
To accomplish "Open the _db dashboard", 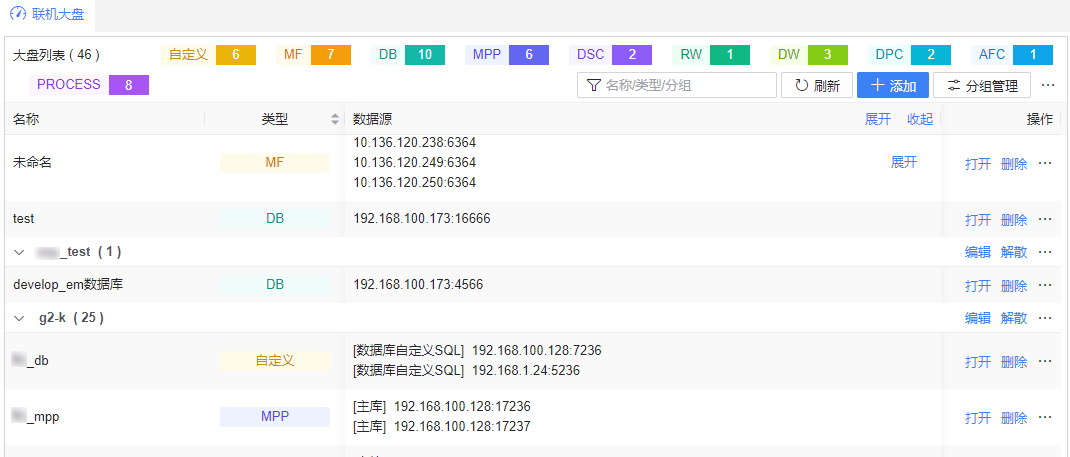I will 978,362.
